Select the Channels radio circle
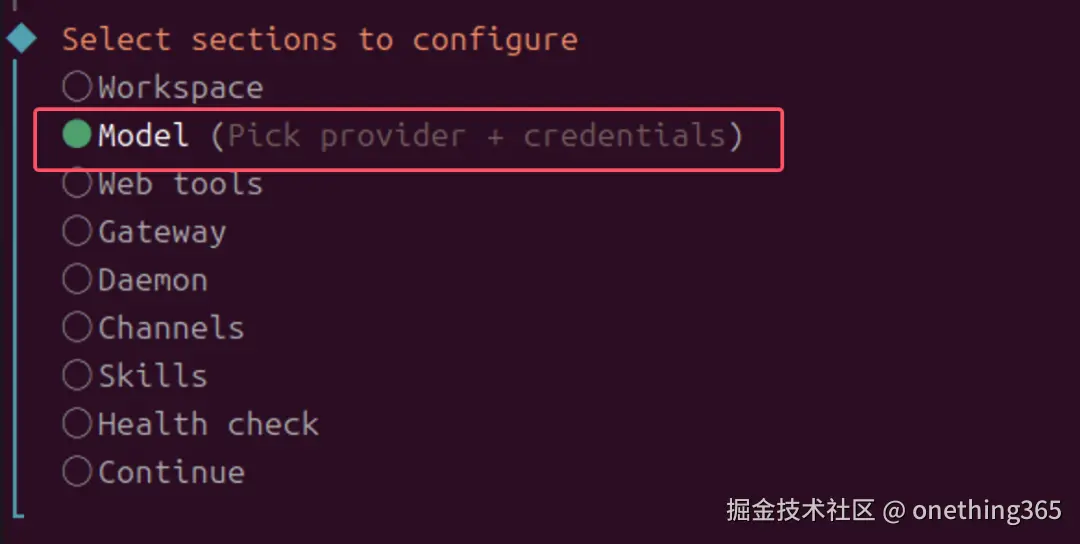 [x=77, y=327]
